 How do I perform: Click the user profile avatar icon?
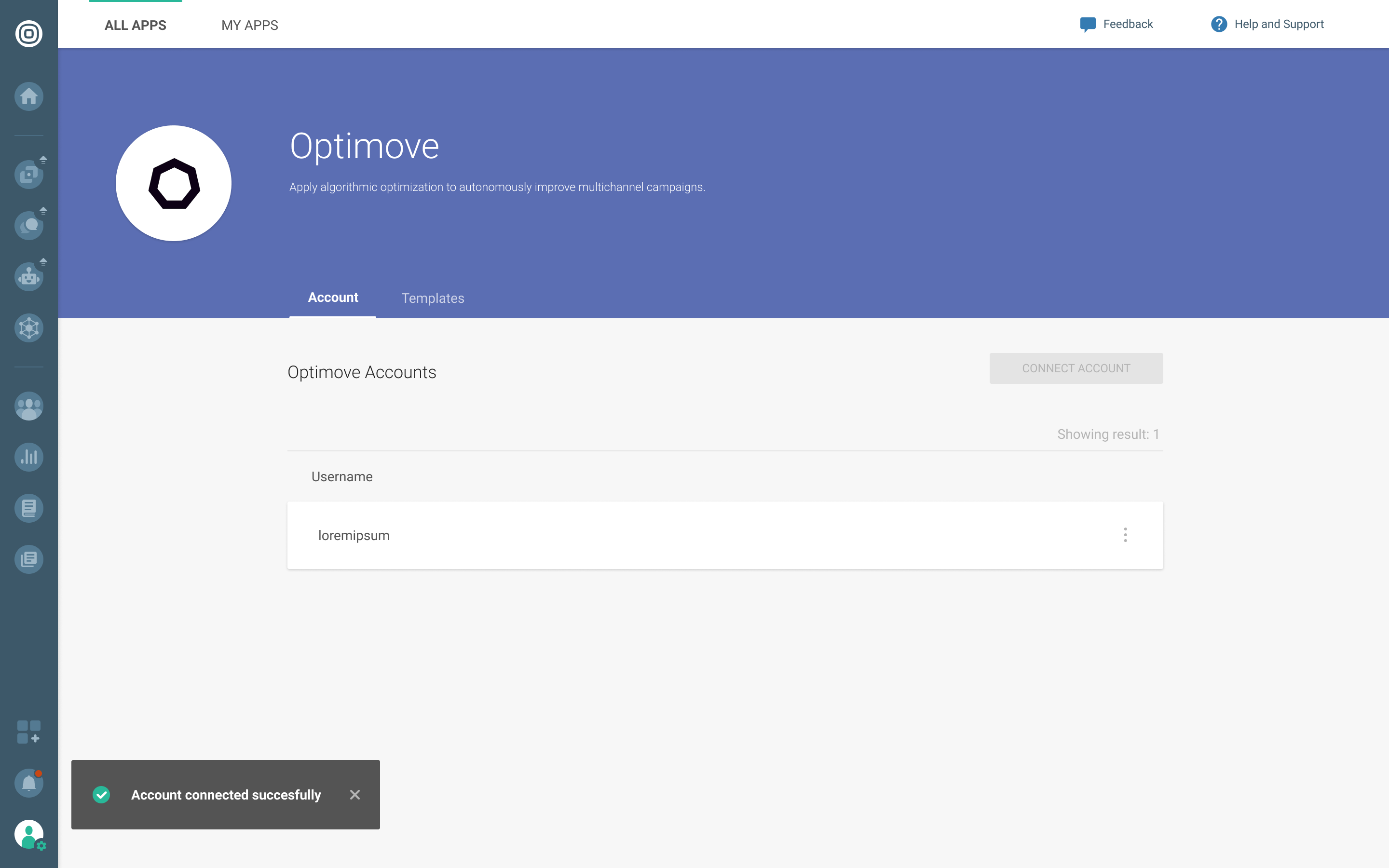tap(29, 834)
